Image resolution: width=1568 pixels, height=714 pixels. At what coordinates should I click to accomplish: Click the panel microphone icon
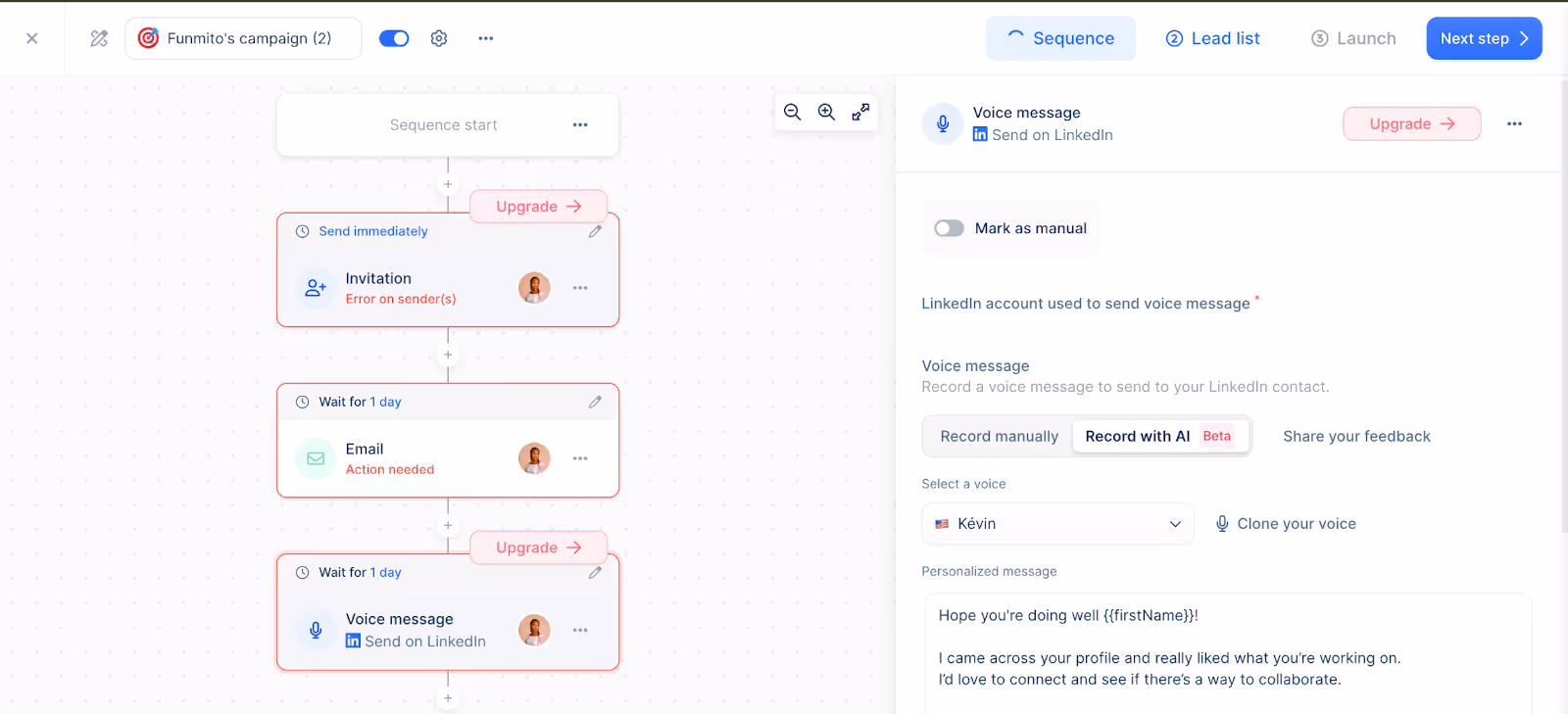coord(943,123)
